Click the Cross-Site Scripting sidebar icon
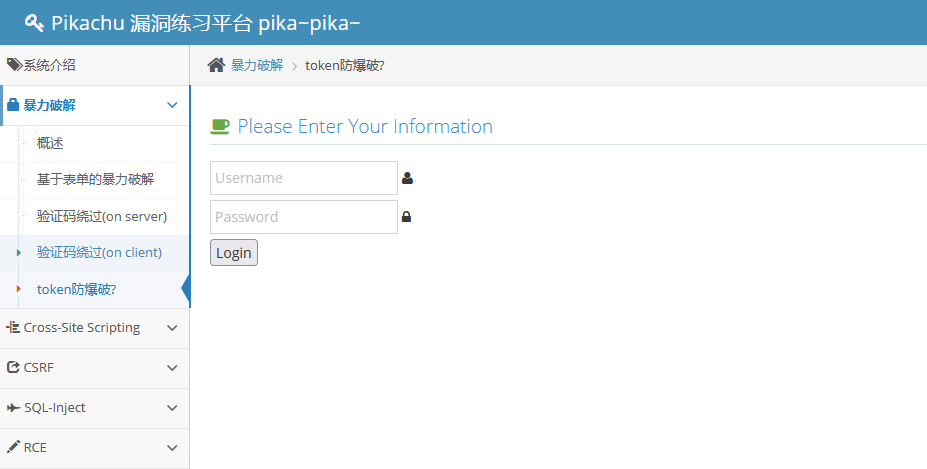 [x=13, y=327]
